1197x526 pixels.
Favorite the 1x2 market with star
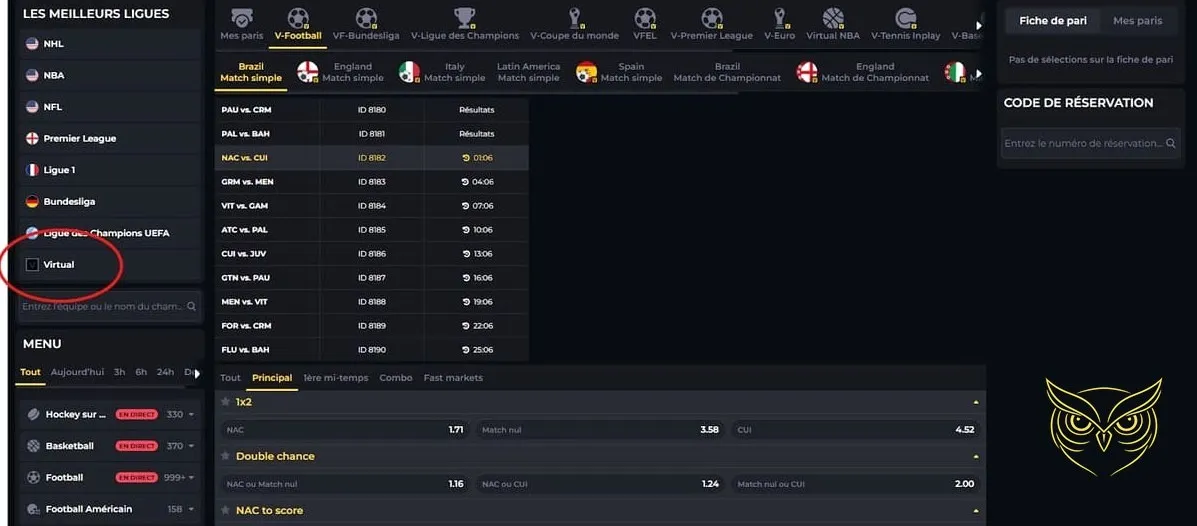click(x=226, y=402)
